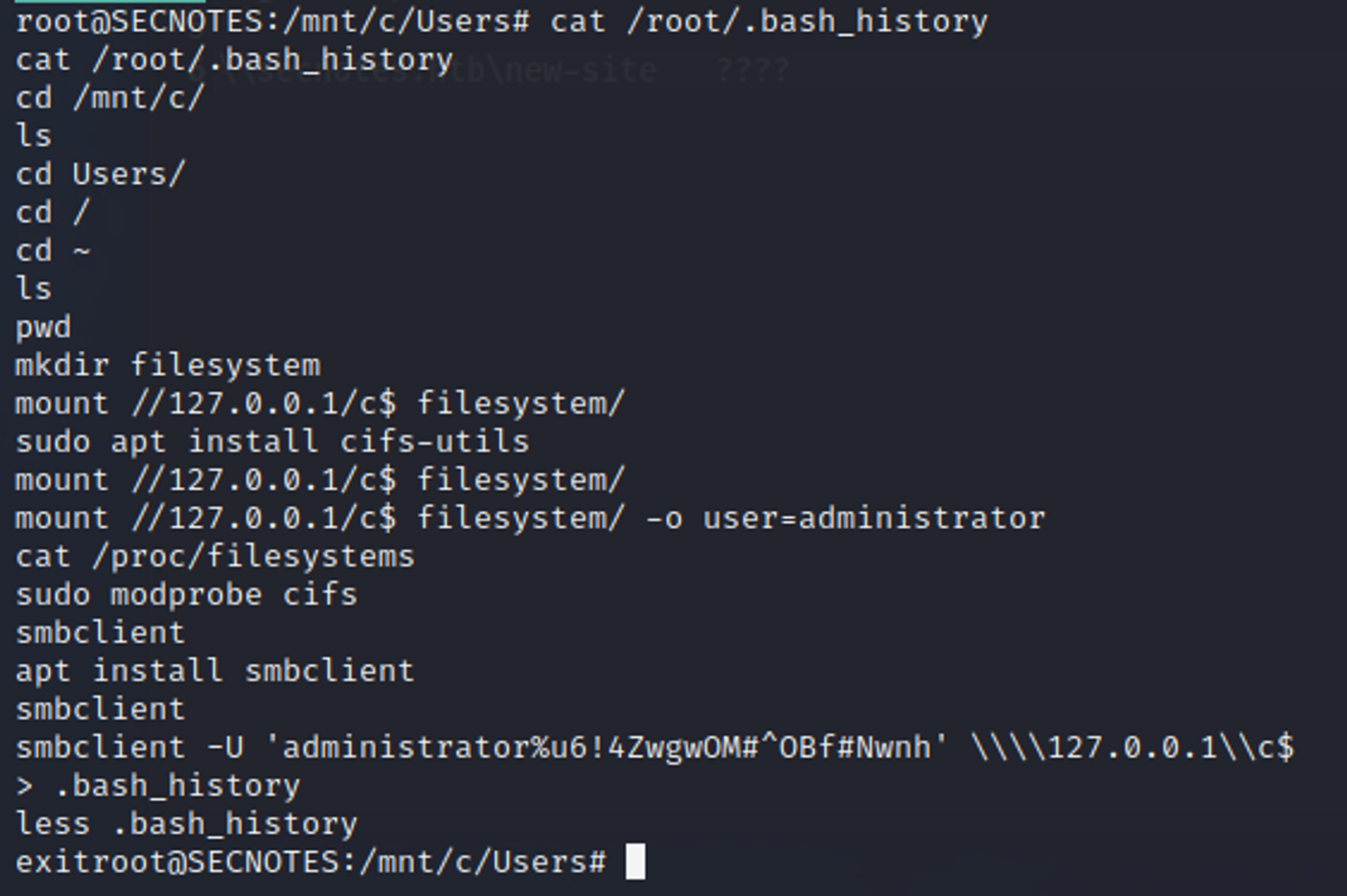The height and width of the screenshot is (896, 1347).
Task: Click the '\\\\127.0.0.1\\c$' share path text
Action: (x=1133, y=747)
